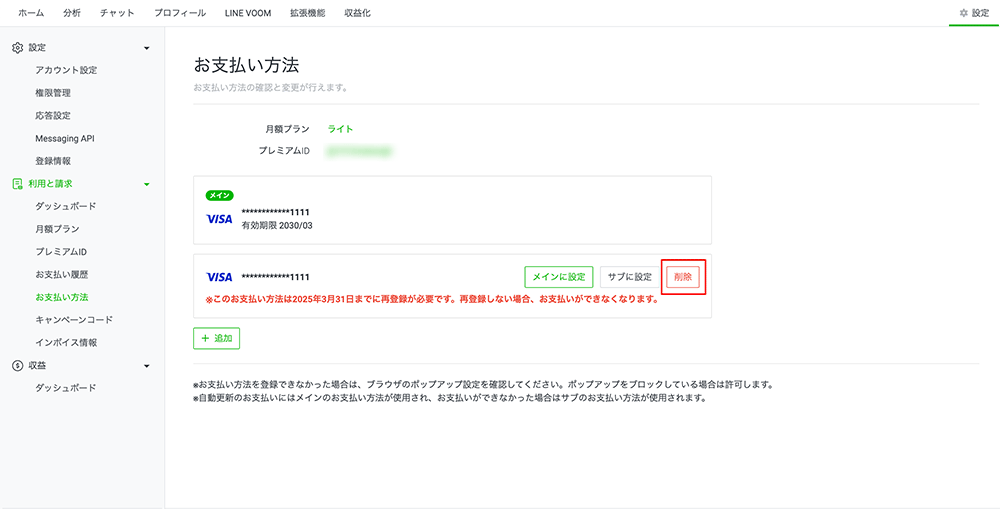Viewport: 1000px width, 509px height.
Task: Collapse the 設定 sidebar section arrow
Action: tap(147, 48)
